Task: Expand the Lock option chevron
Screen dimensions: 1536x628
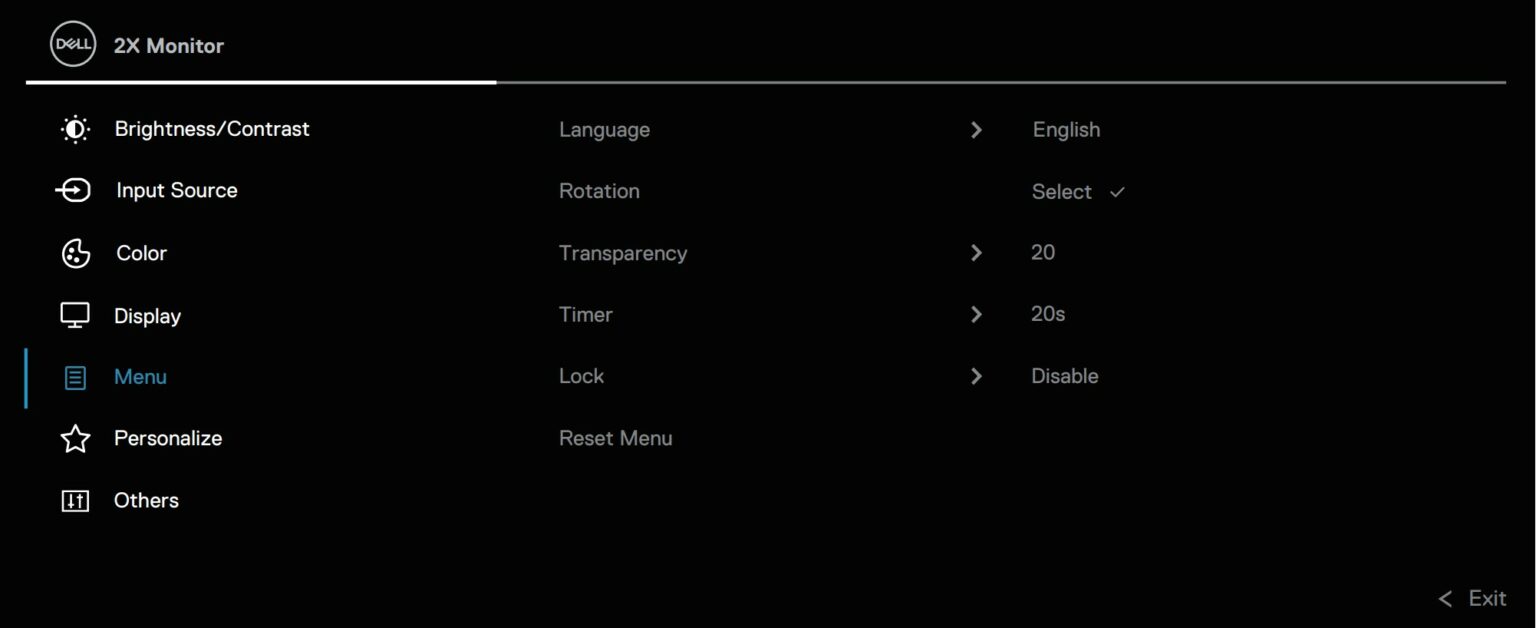Action: coord(976,377)
